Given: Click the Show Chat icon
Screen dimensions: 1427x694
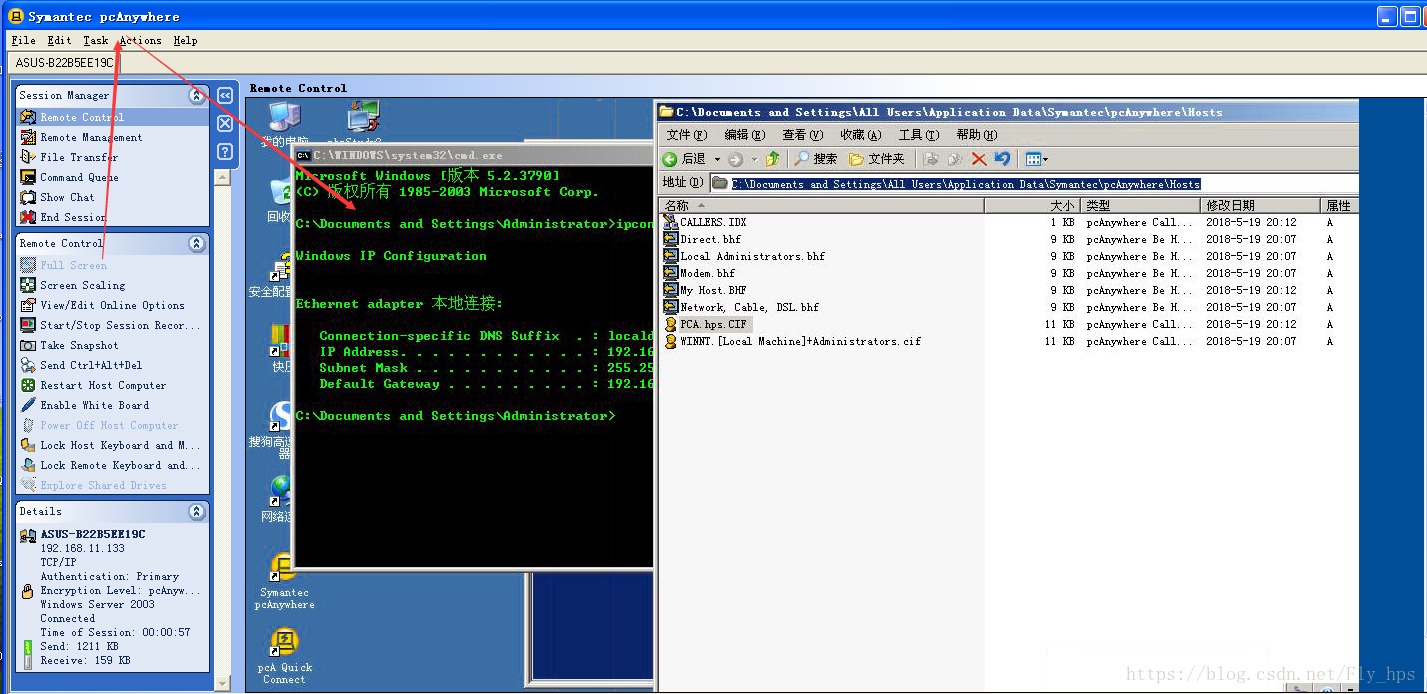Looking at the screenshot, I should [28, 197].
